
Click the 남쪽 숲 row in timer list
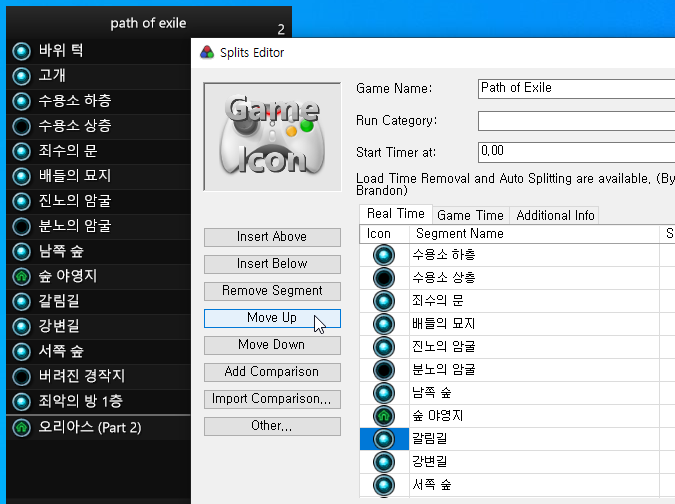tap(99, 251)
